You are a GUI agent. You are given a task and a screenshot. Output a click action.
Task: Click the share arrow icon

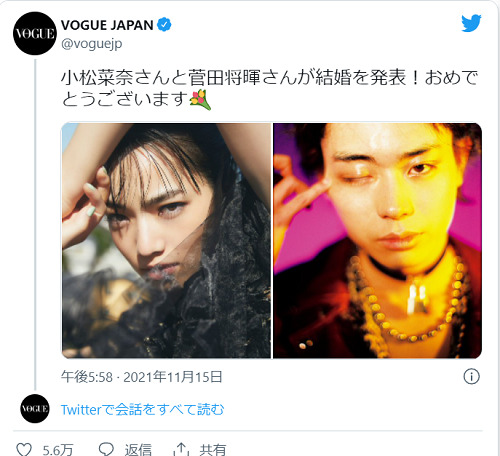point(181,449)
